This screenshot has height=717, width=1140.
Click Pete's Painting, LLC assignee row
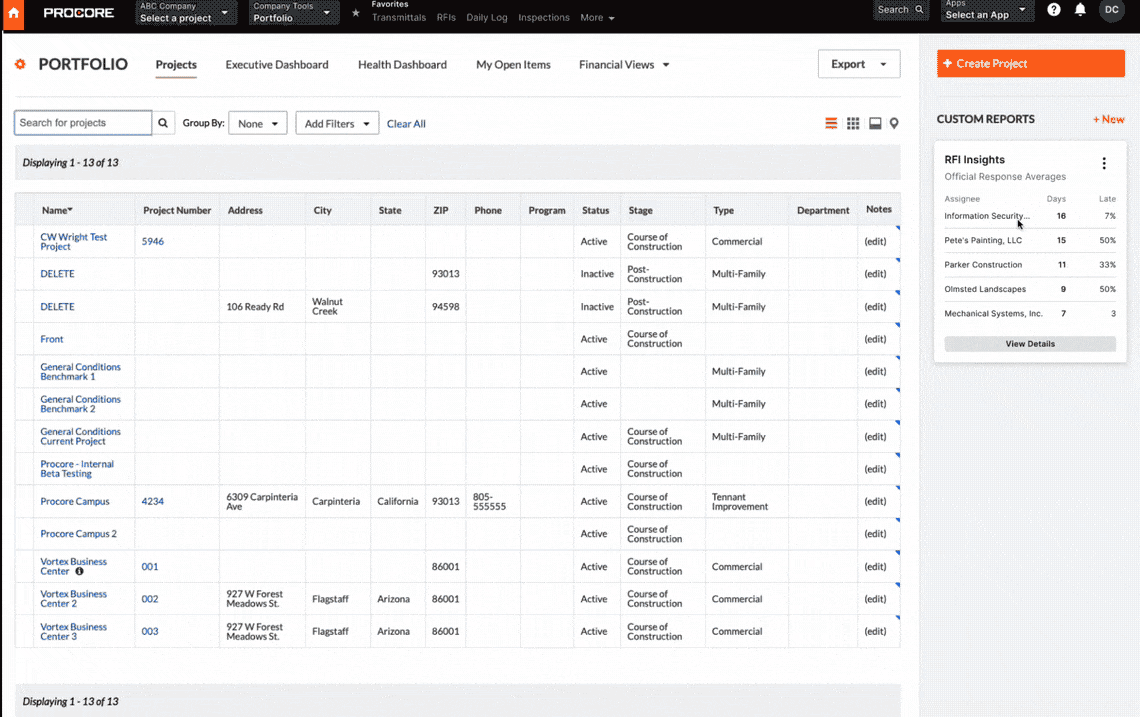[x=1029, y=241]
